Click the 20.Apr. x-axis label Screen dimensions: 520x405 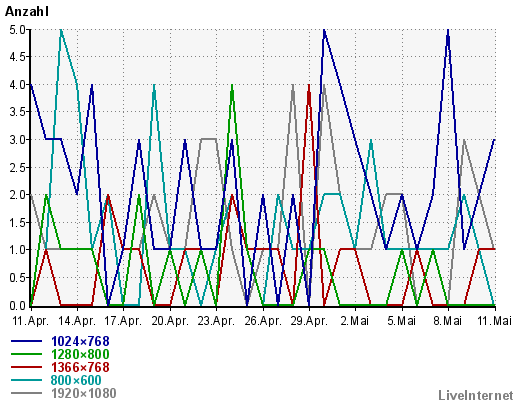coord(170,321)
